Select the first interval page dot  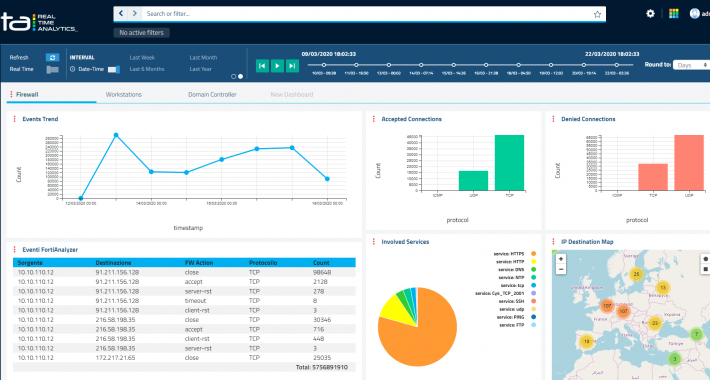[x=234, y=77]
